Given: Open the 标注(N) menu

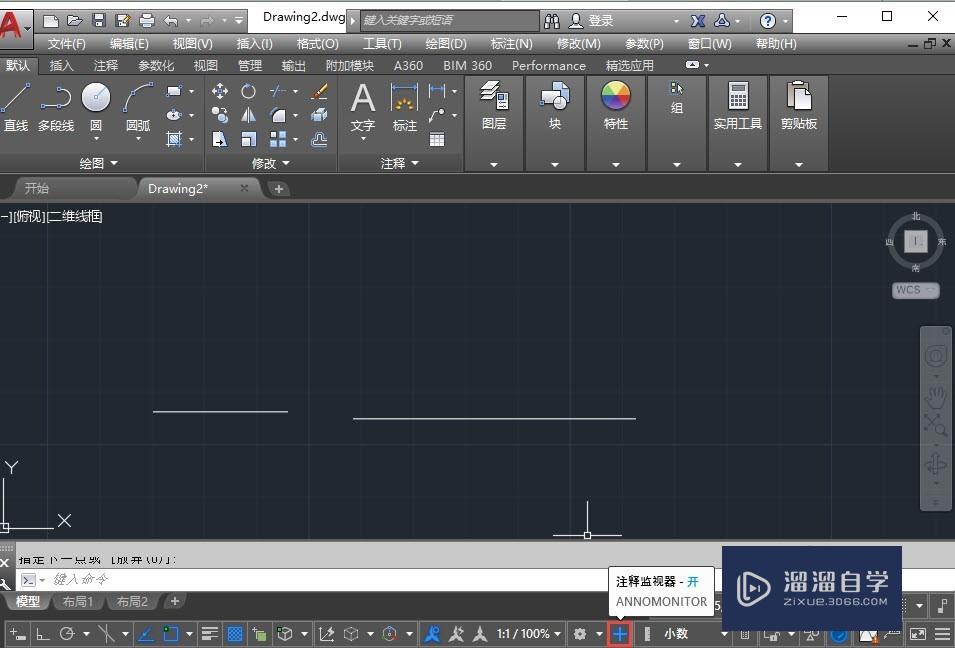Looking at the screenshot, I should 512,44.
